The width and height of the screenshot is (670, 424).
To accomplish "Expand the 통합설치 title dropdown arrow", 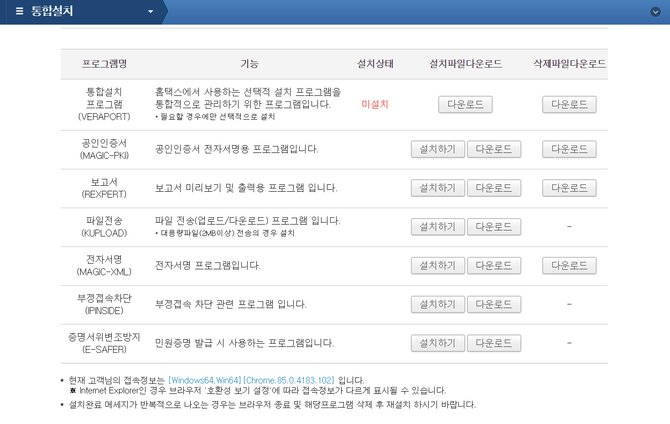I will click(x=151, y=12).
